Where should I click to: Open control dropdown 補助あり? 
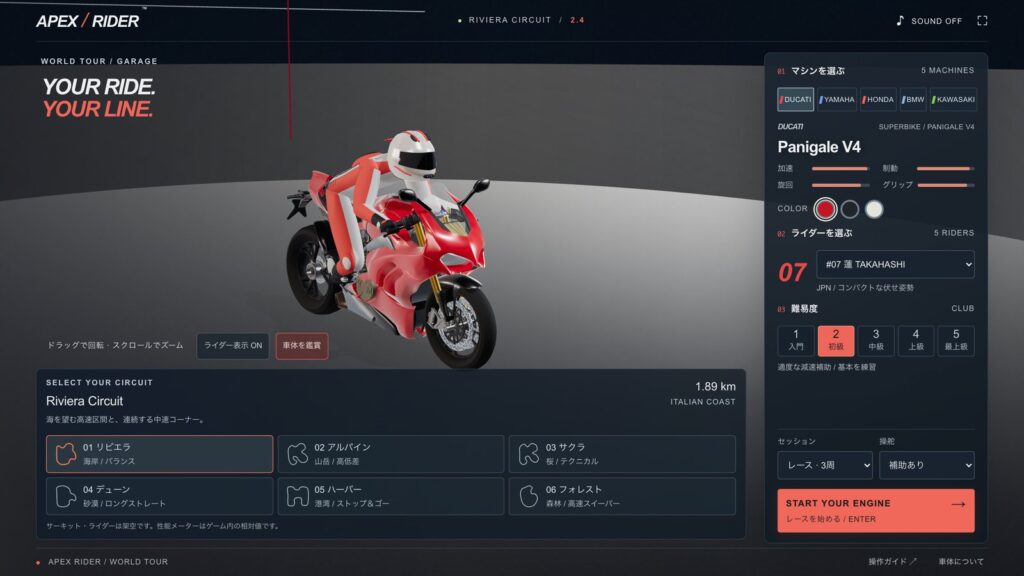(x=927, y=465)
